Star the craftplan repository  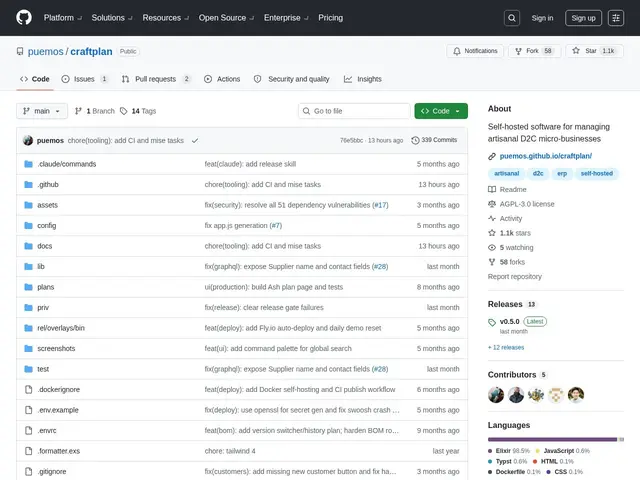pos(594,51)
